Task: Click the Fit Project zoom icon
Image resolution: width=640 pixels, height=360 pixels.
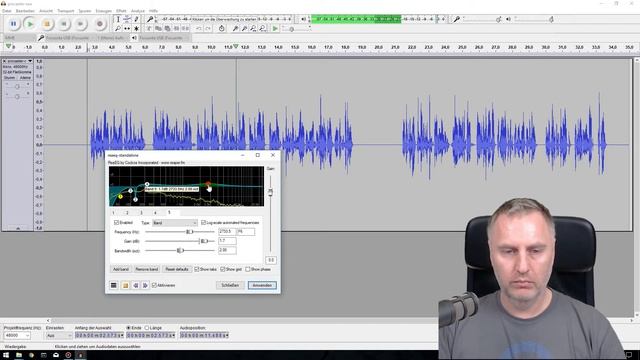Action: click(x=262, y=29)
